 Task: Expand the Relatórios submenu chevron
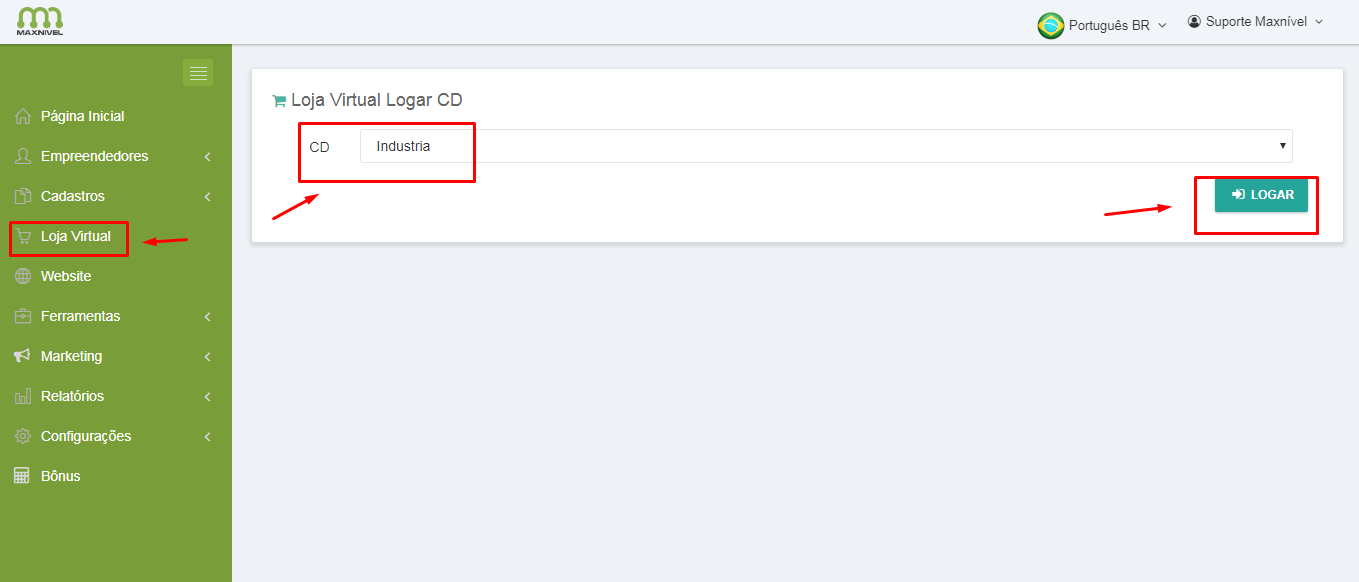click(x=207, y=397)
